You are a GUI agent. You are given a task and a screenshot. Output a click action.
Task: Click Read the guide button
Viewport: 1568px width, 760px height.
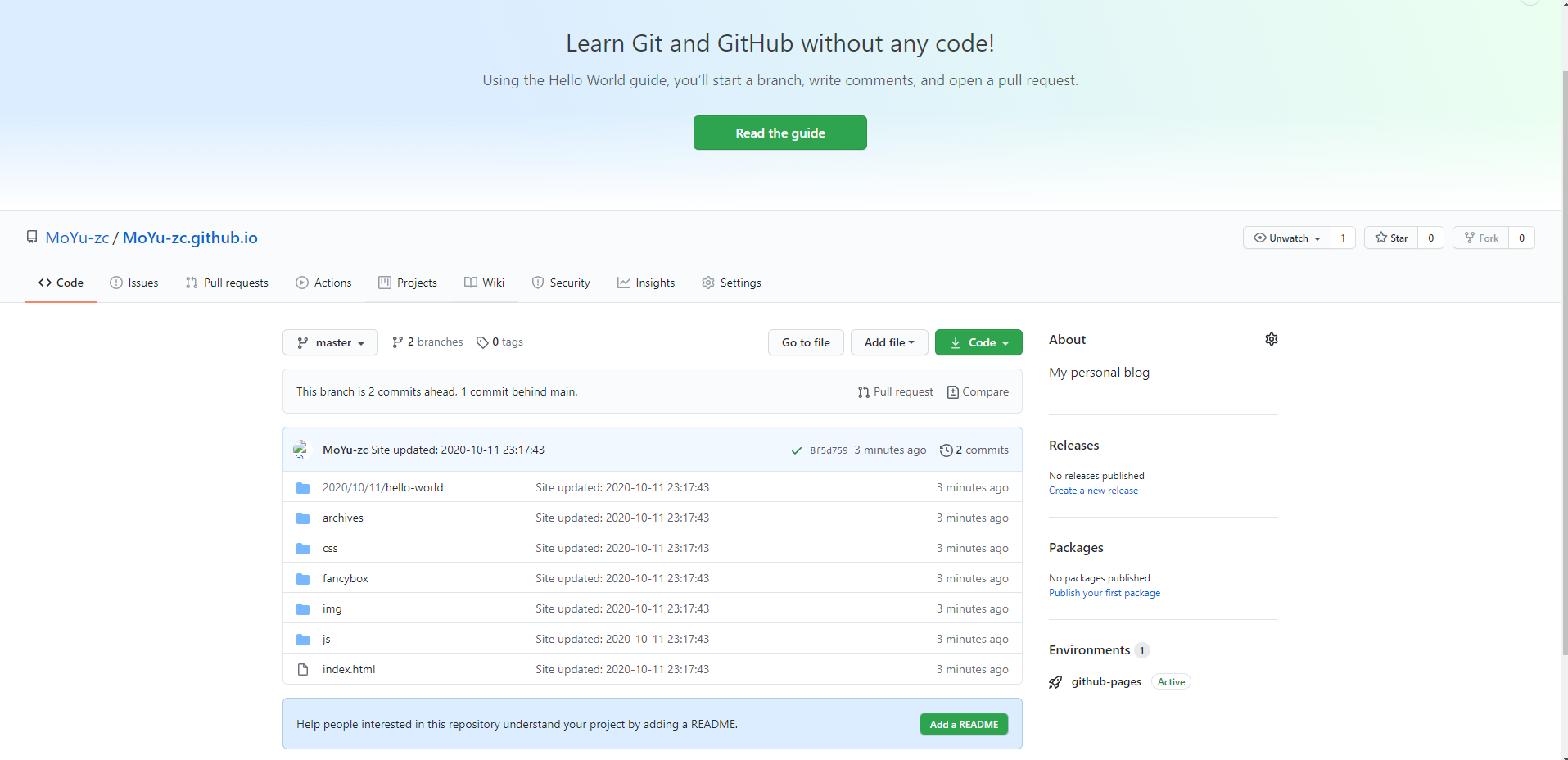(x=780, y=133)
